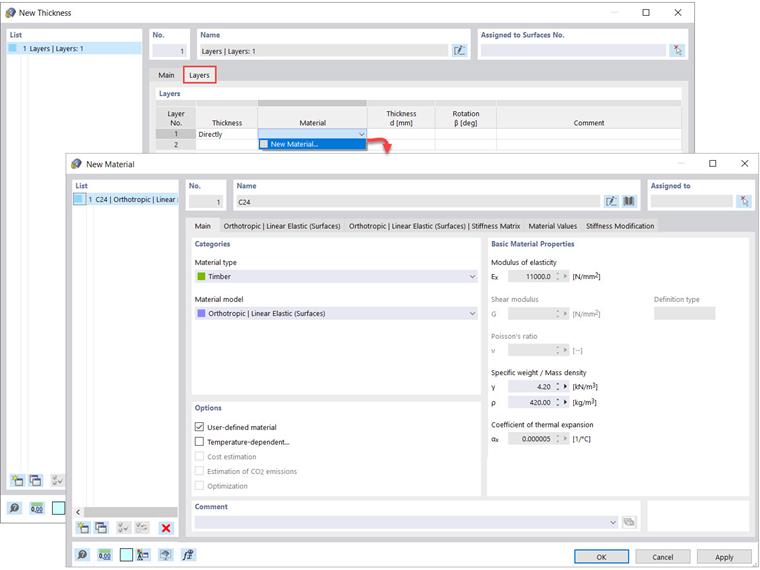
Task: Click OK button in New Material
Action: (x=601, y=557)
